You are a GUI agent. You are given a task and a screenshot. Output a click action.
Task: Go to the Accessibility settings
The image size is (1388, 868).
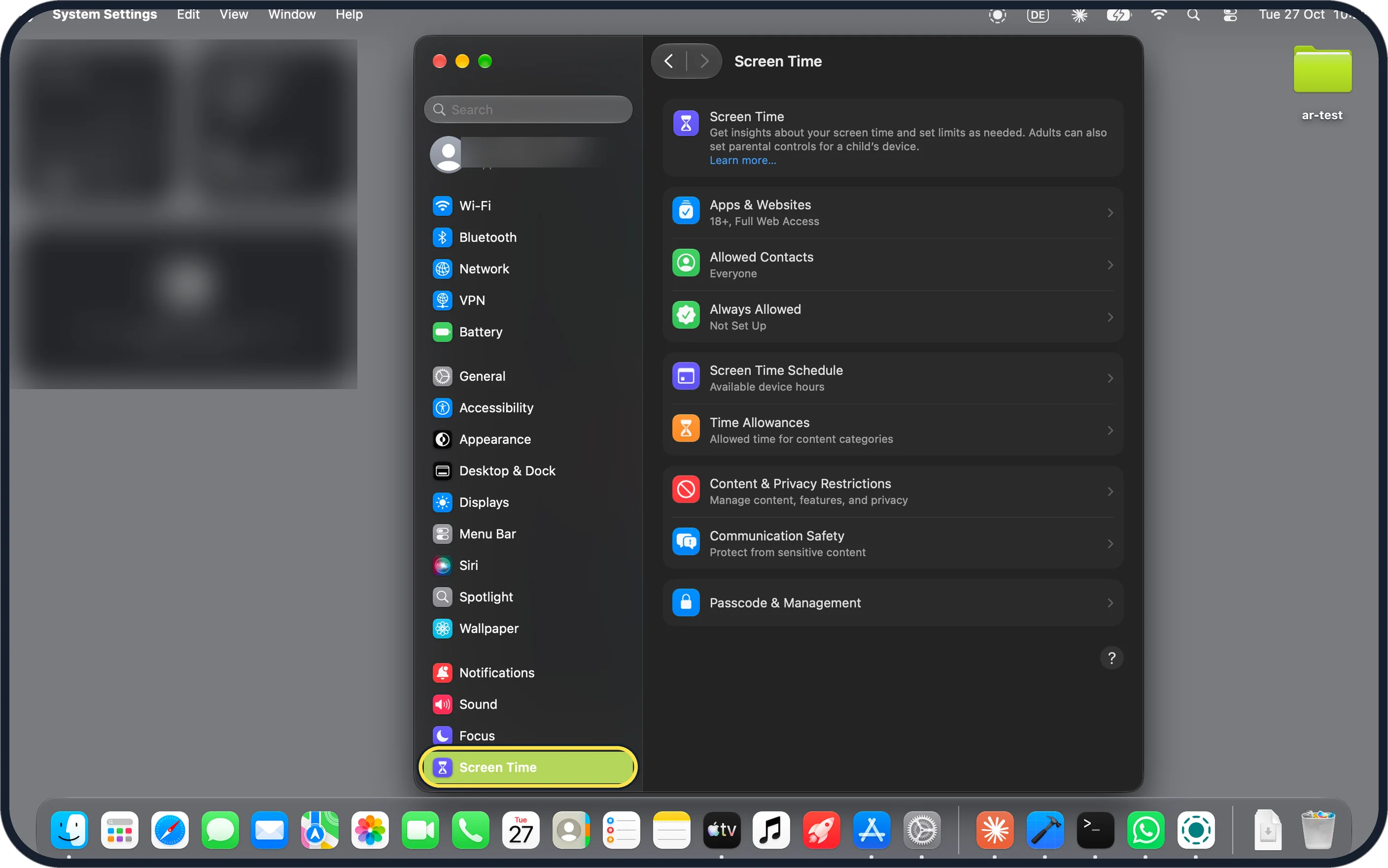(527, 407)
